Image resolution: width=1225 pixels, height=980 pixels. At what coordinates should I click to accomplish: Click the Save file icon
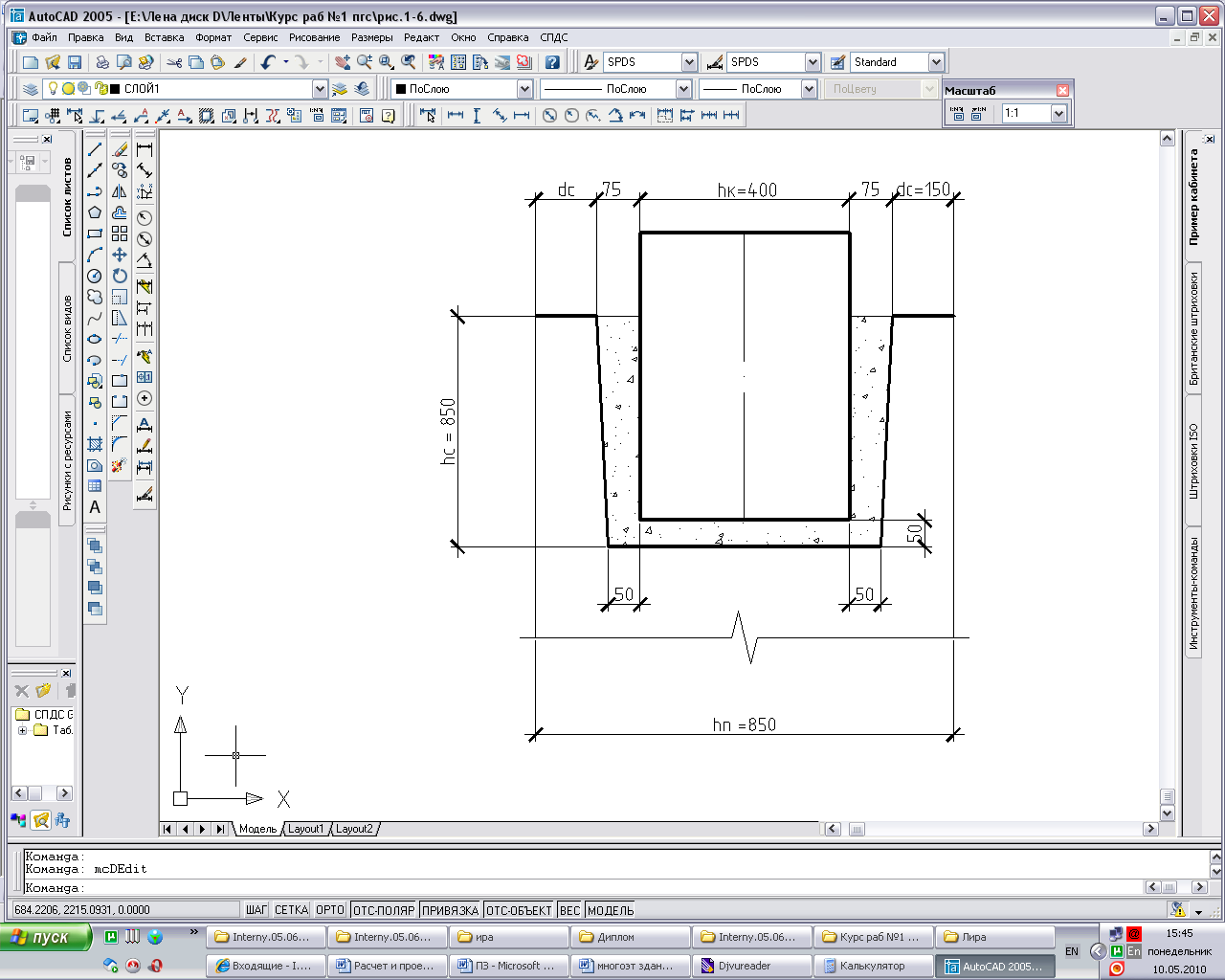pos(75,62)
